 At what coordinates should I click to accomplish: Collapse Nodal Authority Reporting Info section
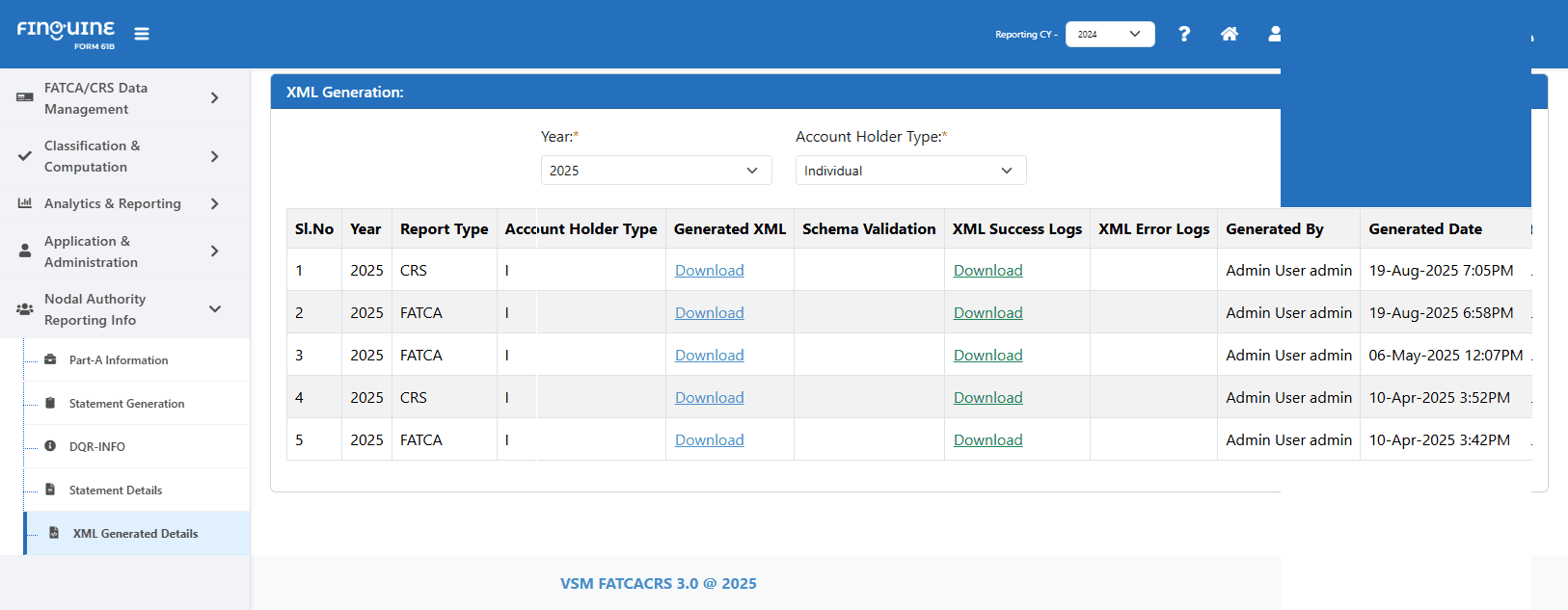click(214, 309)
